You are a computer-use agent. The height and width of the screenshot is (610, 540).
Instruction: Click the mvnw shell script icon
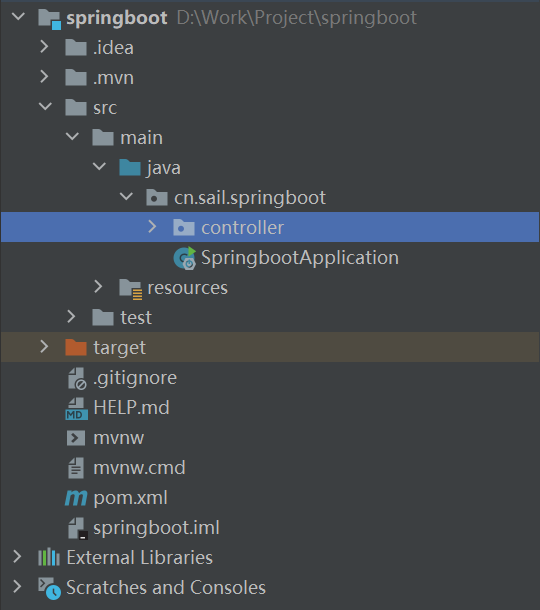[76, 438]
